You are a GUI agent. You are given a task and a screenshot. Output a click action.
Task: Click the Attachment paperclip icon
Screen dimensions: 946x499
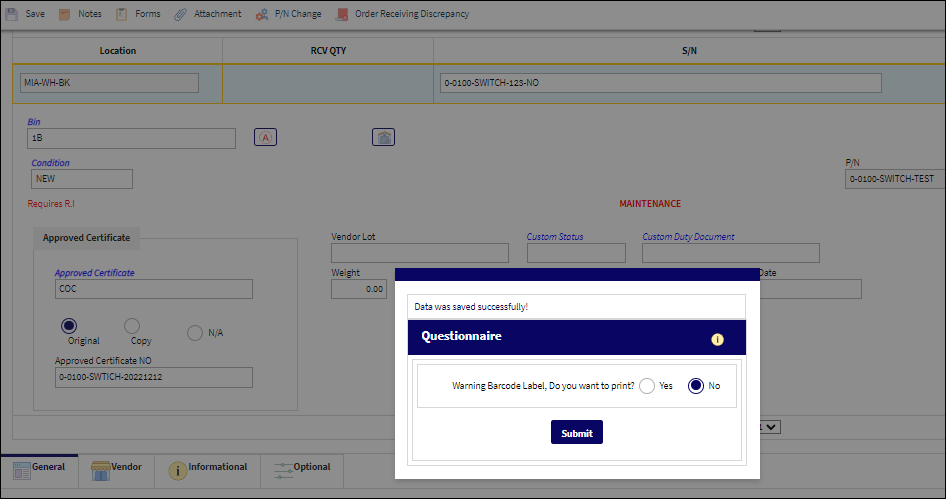click(x=180, y=14)
